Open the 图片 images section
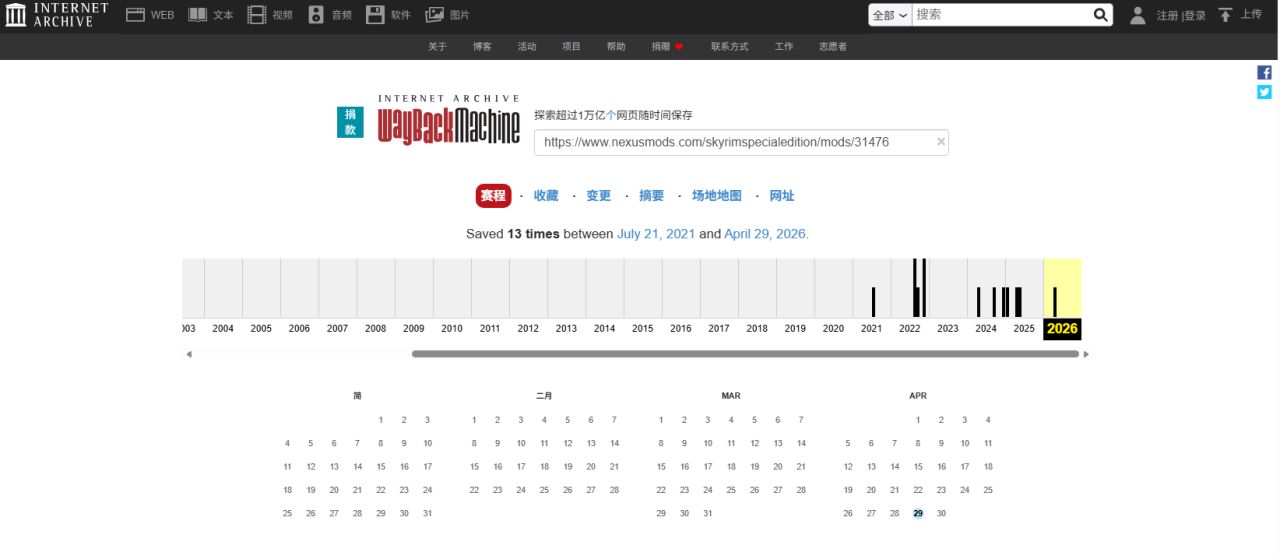The width and height of the screenshot is (1280, 556). pos(448,15)
